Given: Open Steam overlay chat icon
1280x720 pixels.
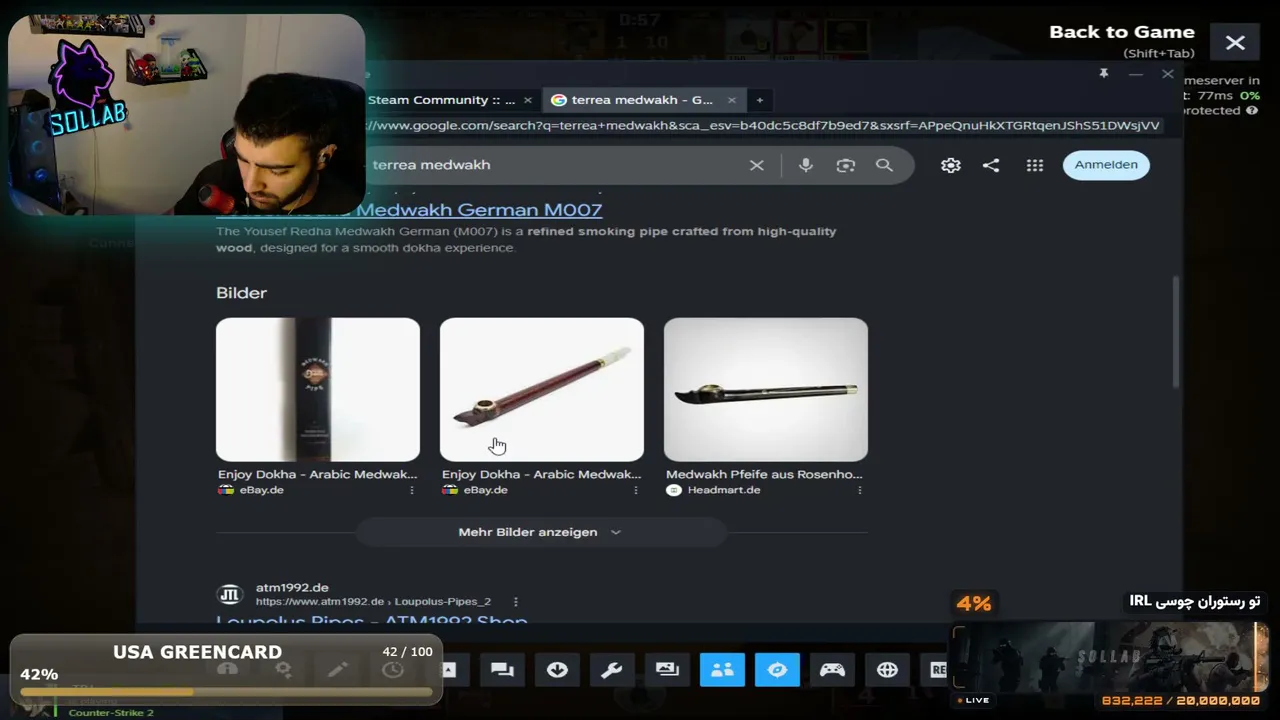Looking at the screenshot, I should point(503,670).
